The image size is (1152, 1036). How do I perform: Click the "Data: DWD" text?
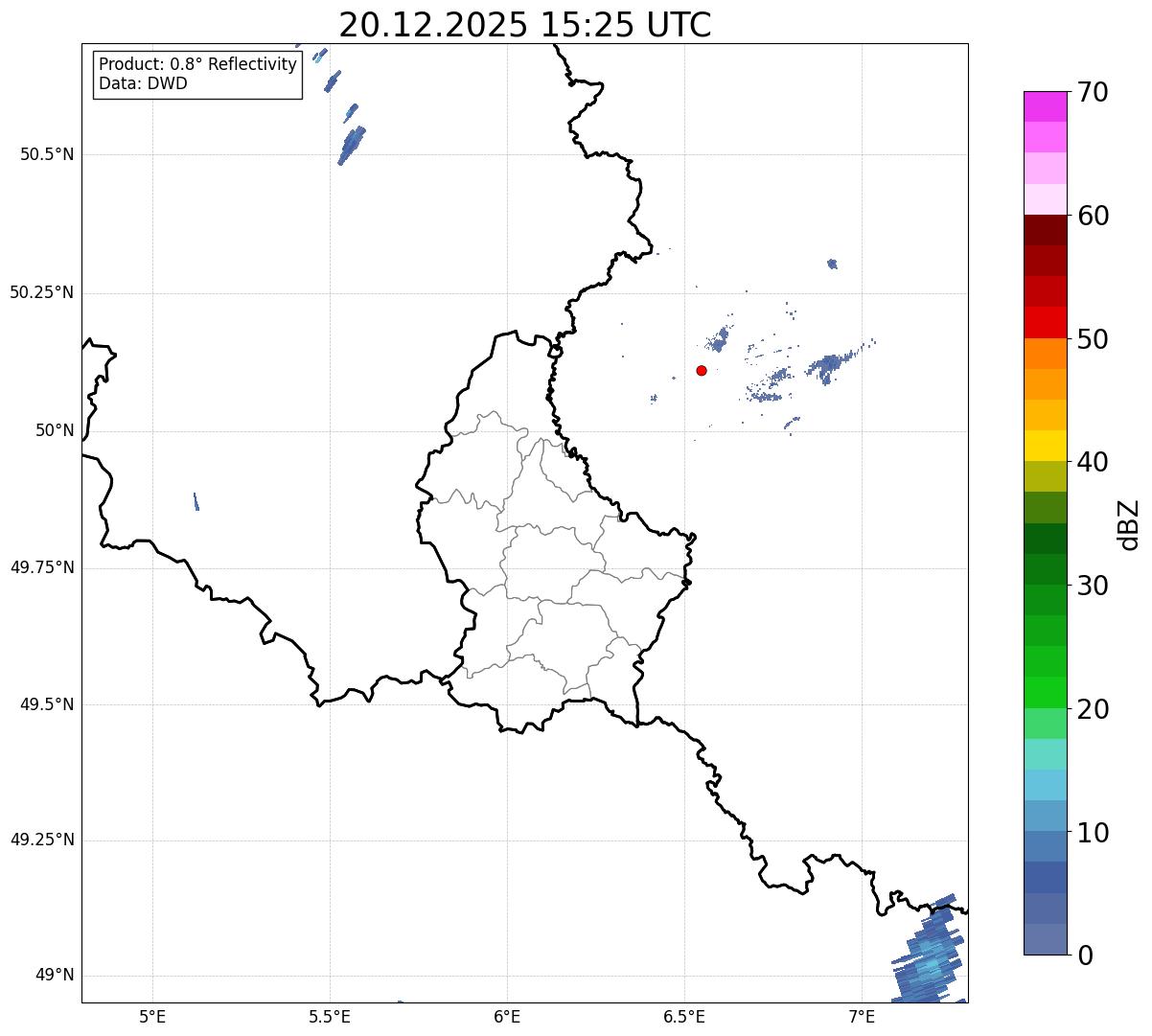[144, 83]
